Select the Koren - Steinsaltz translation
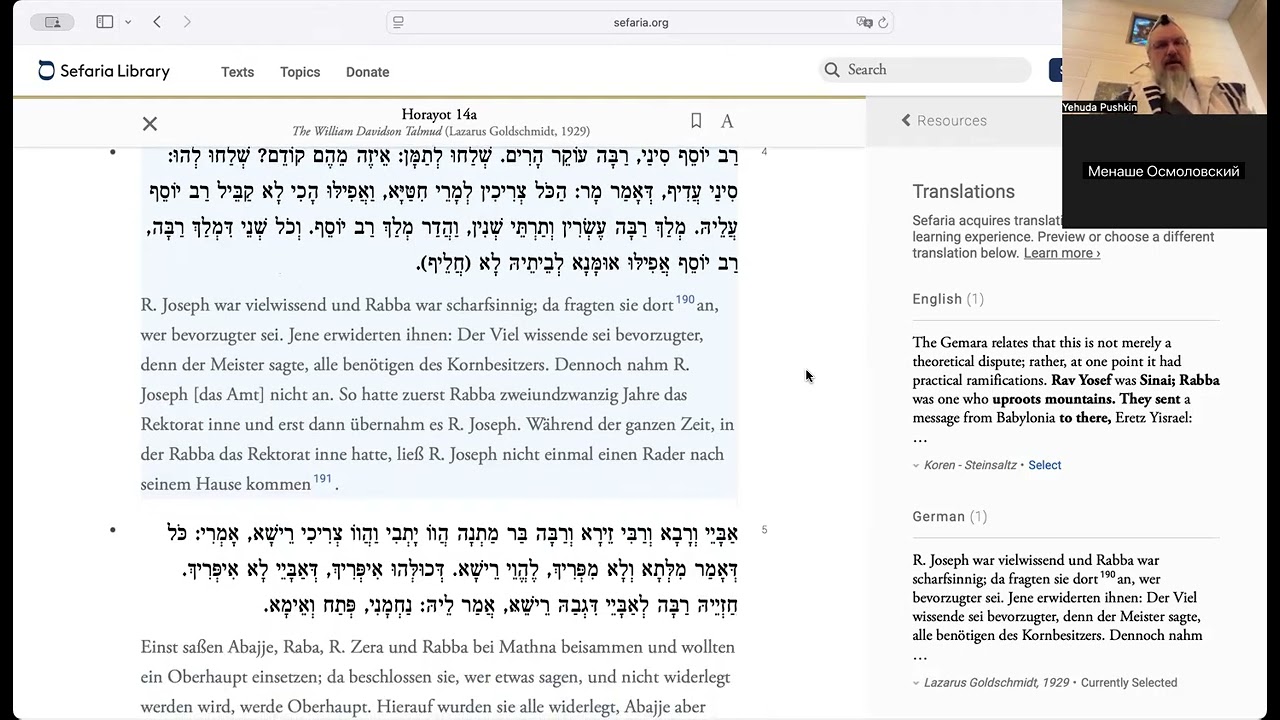This screenshot has height=720, width=1280. tap(1044, 465)
